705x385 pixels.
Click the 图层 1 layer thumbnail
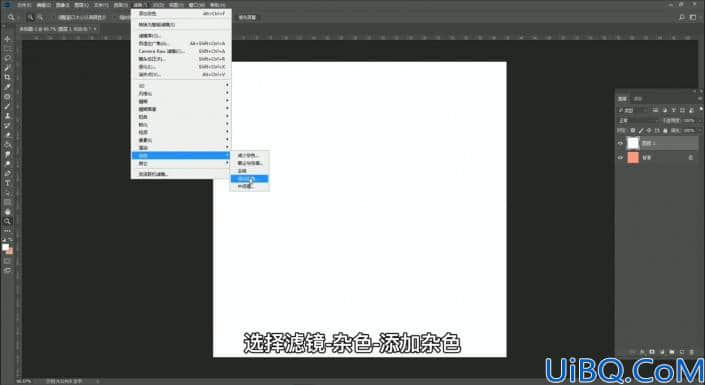(x=633, y=143)
